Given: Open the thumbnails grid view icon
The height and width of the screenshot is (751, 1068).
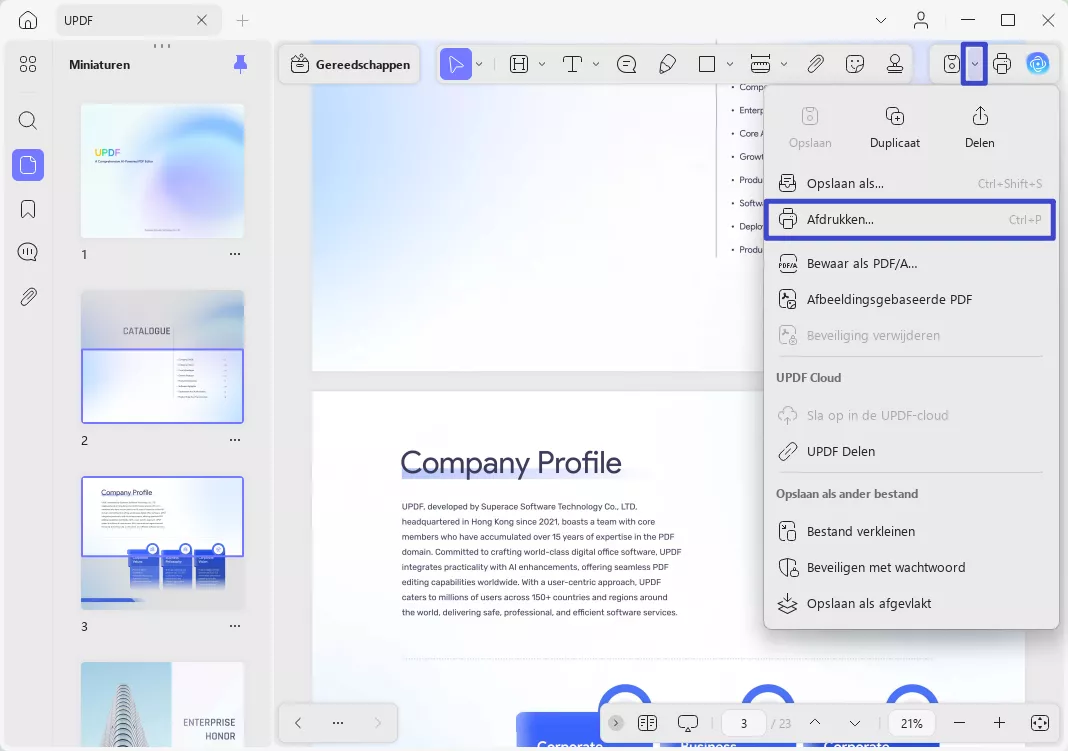Looking at the screenshot, I should [28, 64].
